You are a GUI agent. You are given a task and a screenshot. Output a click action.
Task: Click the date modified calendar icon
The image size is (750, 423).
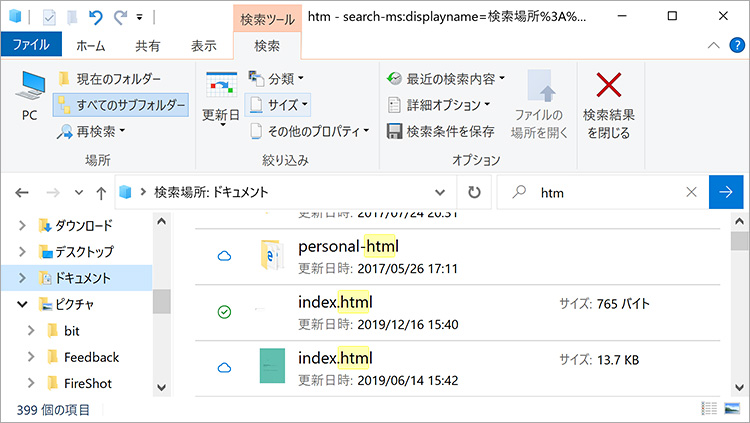[220, 85]
